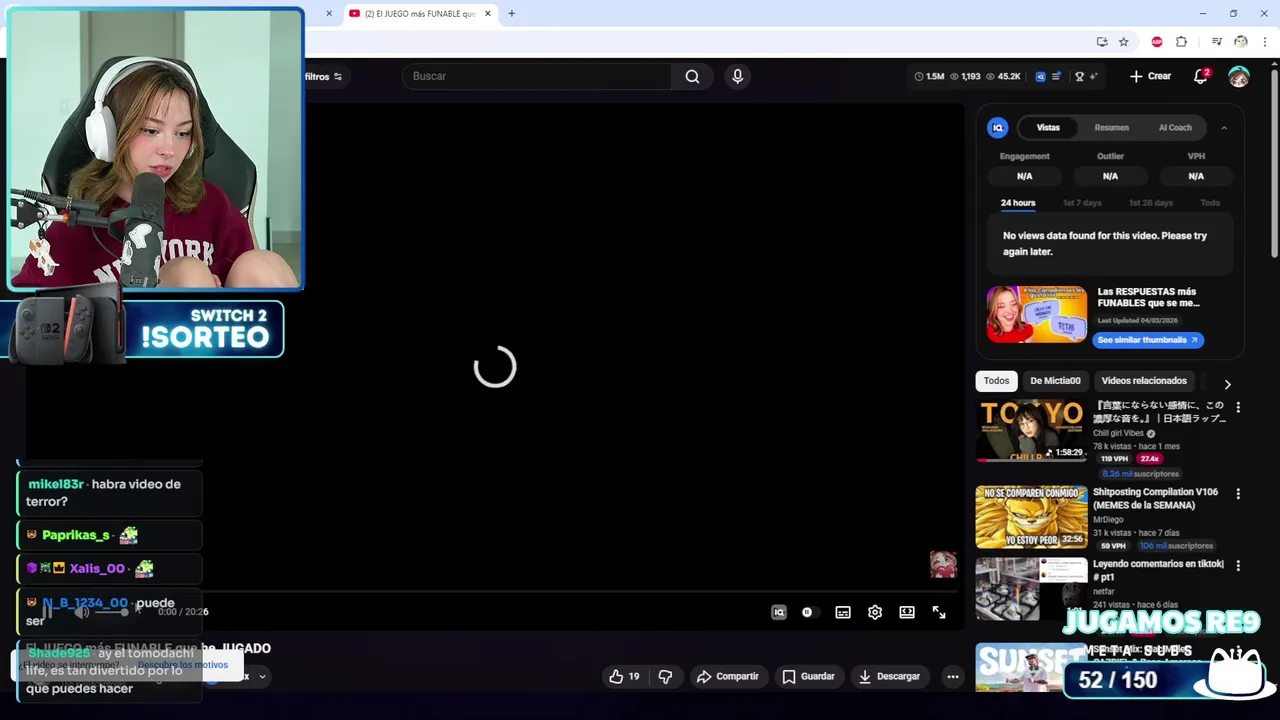Image resolution: width=1280 pixels, height=720 pixels.
Task: Click See similar thumbnails button
Action: [1148, 340]
